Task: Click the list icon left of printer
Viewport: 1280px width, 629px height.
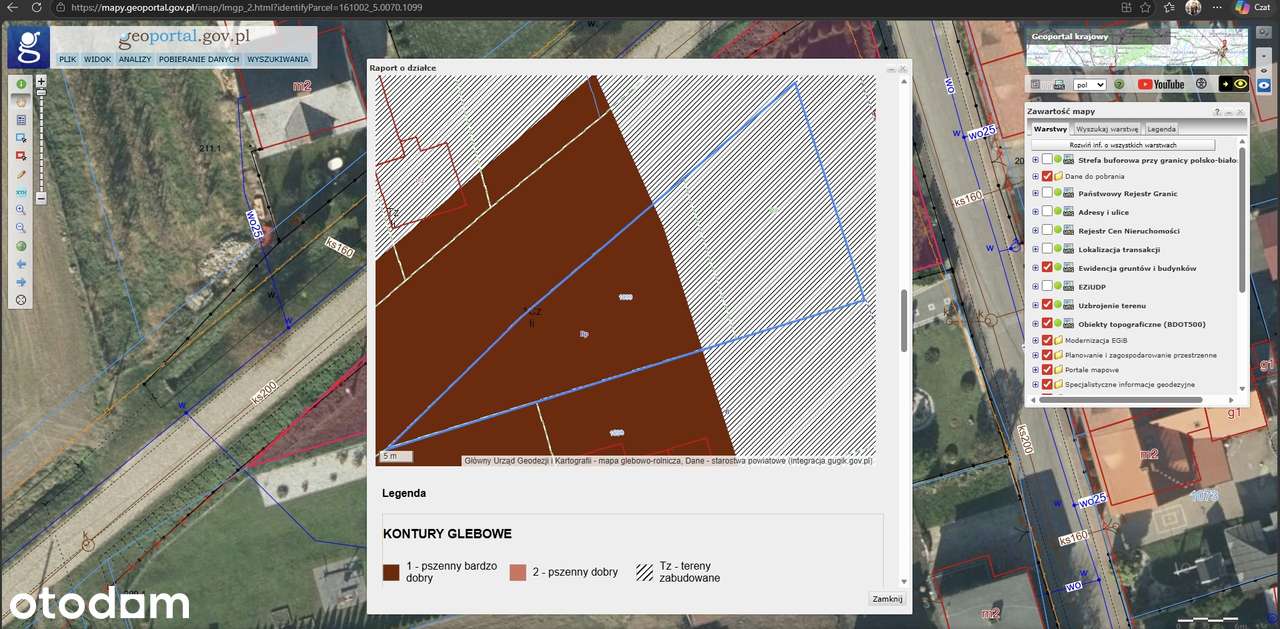Action: click(1036, 85)
